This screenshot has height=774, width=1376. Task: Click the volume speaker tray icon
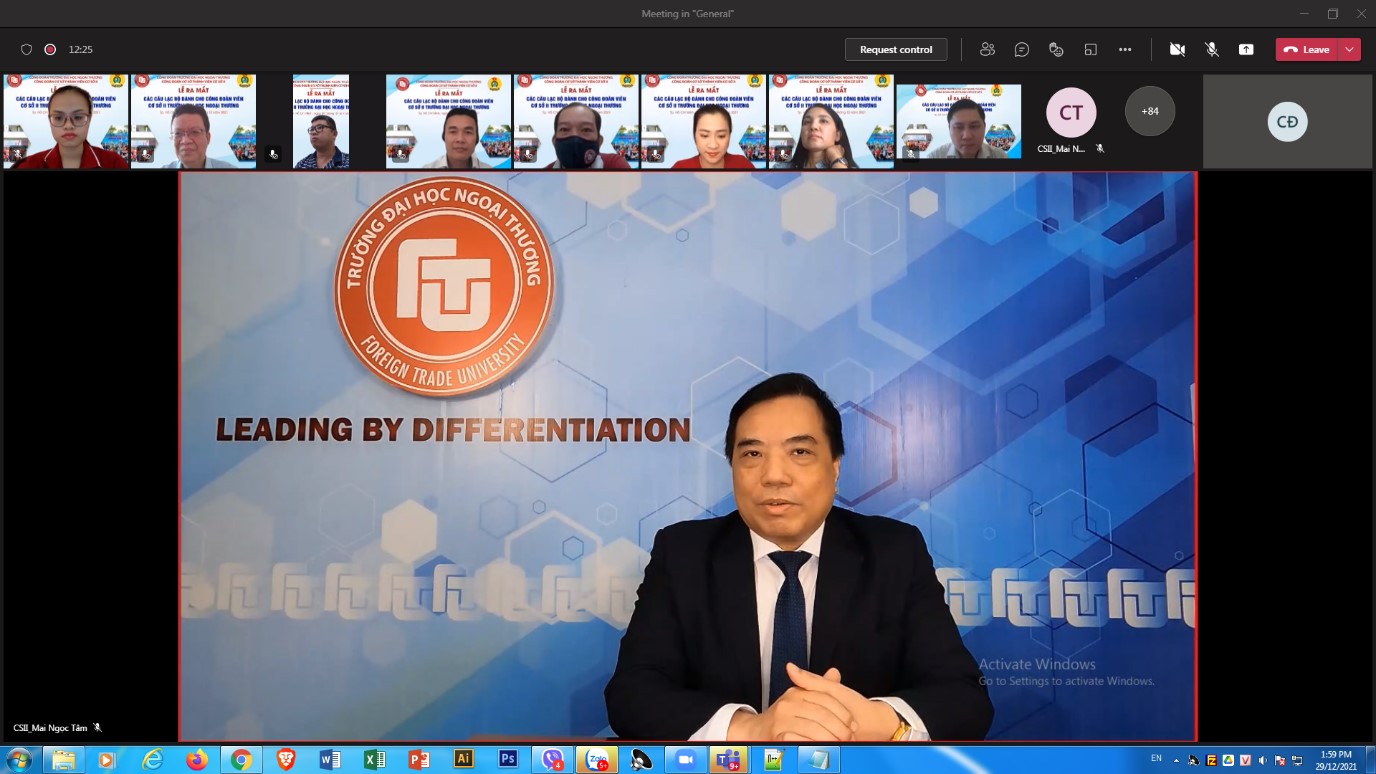(x=1262, y=760)
